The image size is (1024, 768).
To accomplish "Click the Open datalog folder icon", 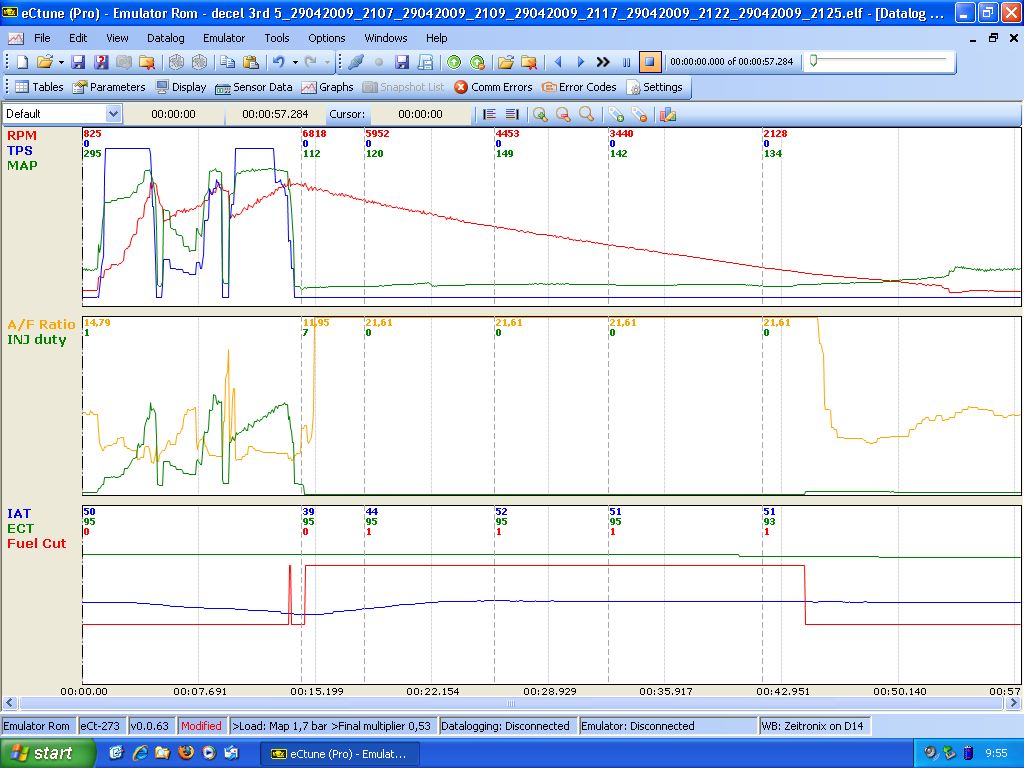I will tap(505, 62).
